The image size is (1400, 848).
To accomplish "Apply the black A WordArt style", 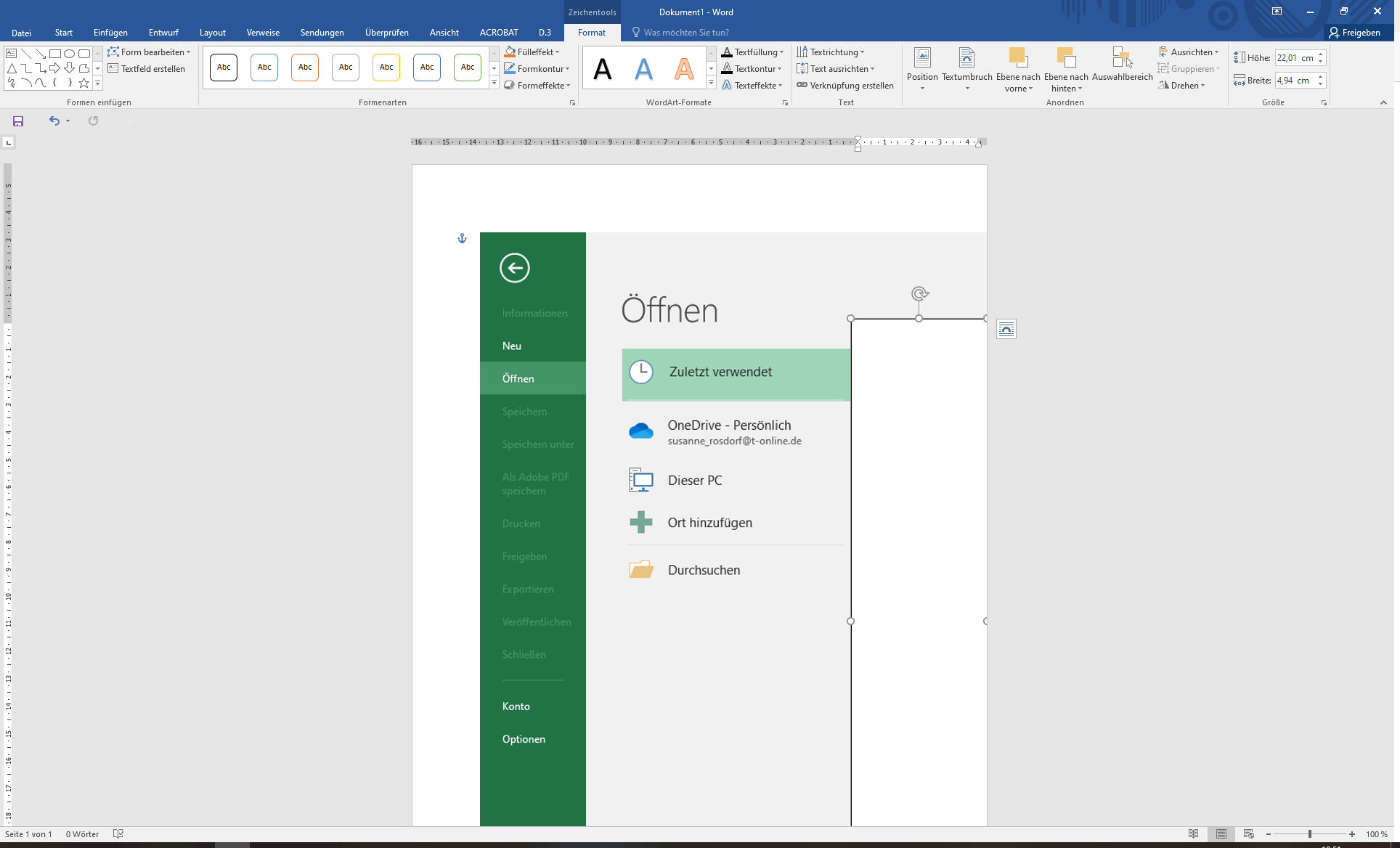I will coord(603,69).
